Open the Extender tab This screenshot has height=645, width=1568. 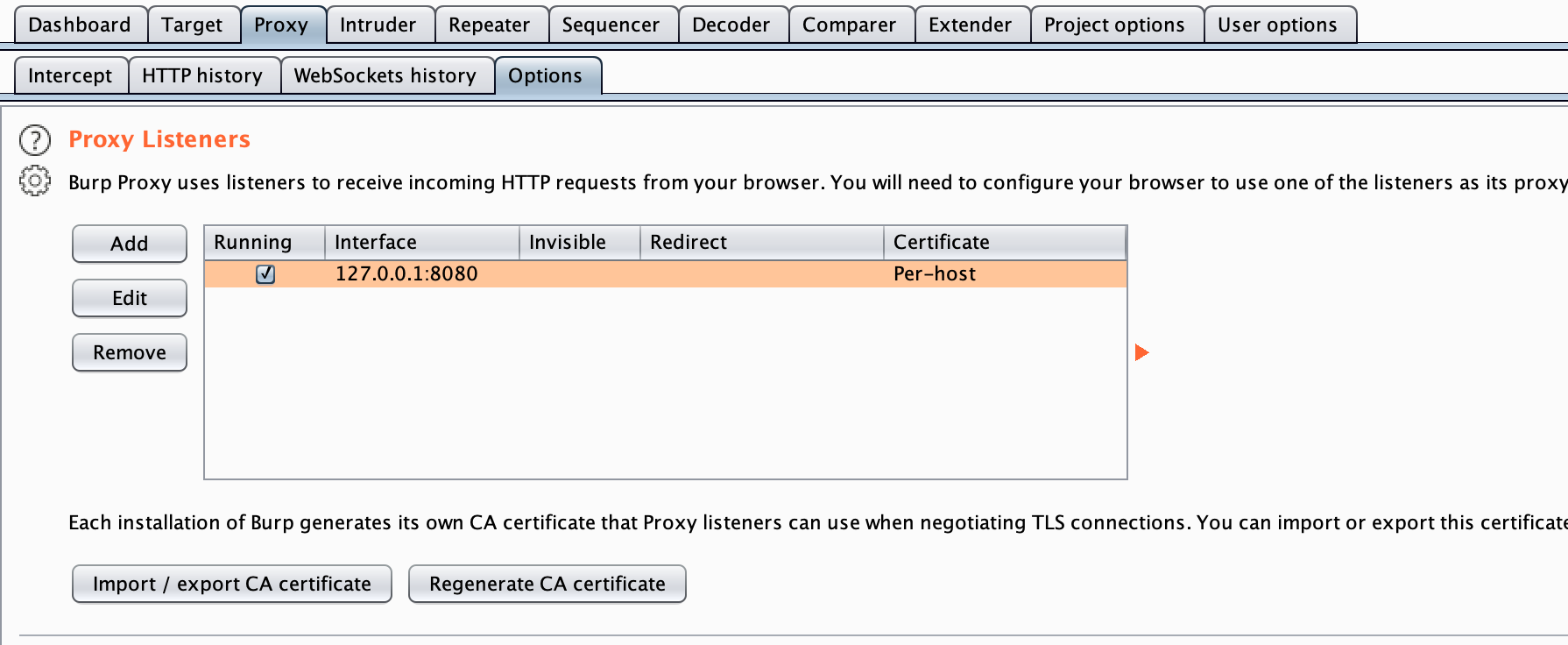coord(971,25)
